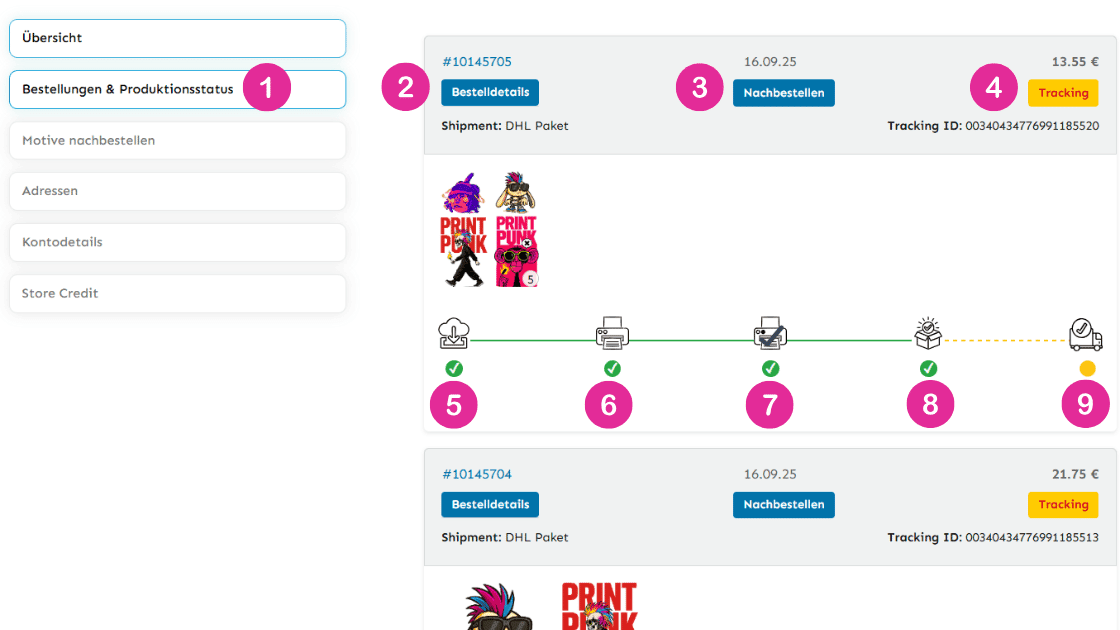Click the yellow pending shipment dot

1087,369
